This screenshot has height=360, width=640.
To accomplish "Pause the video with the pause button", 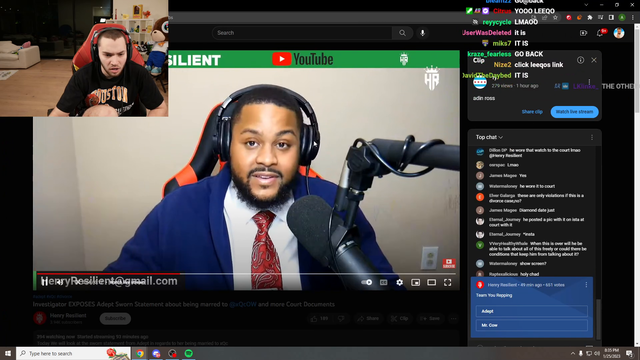I will coord(44,282).
